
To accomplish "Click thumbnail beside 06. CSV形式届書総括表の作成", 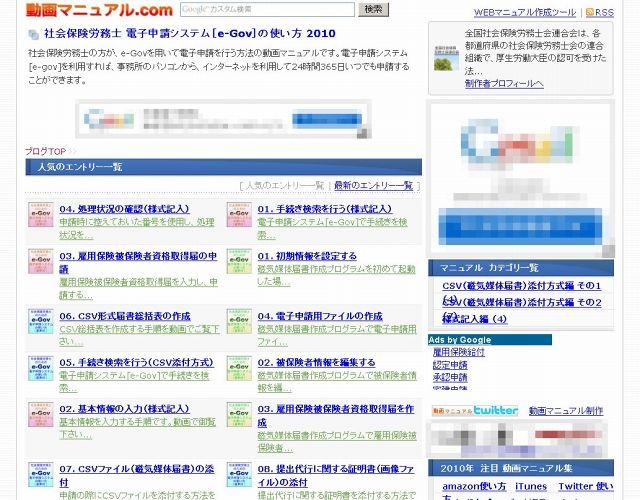I will (40, 321).
